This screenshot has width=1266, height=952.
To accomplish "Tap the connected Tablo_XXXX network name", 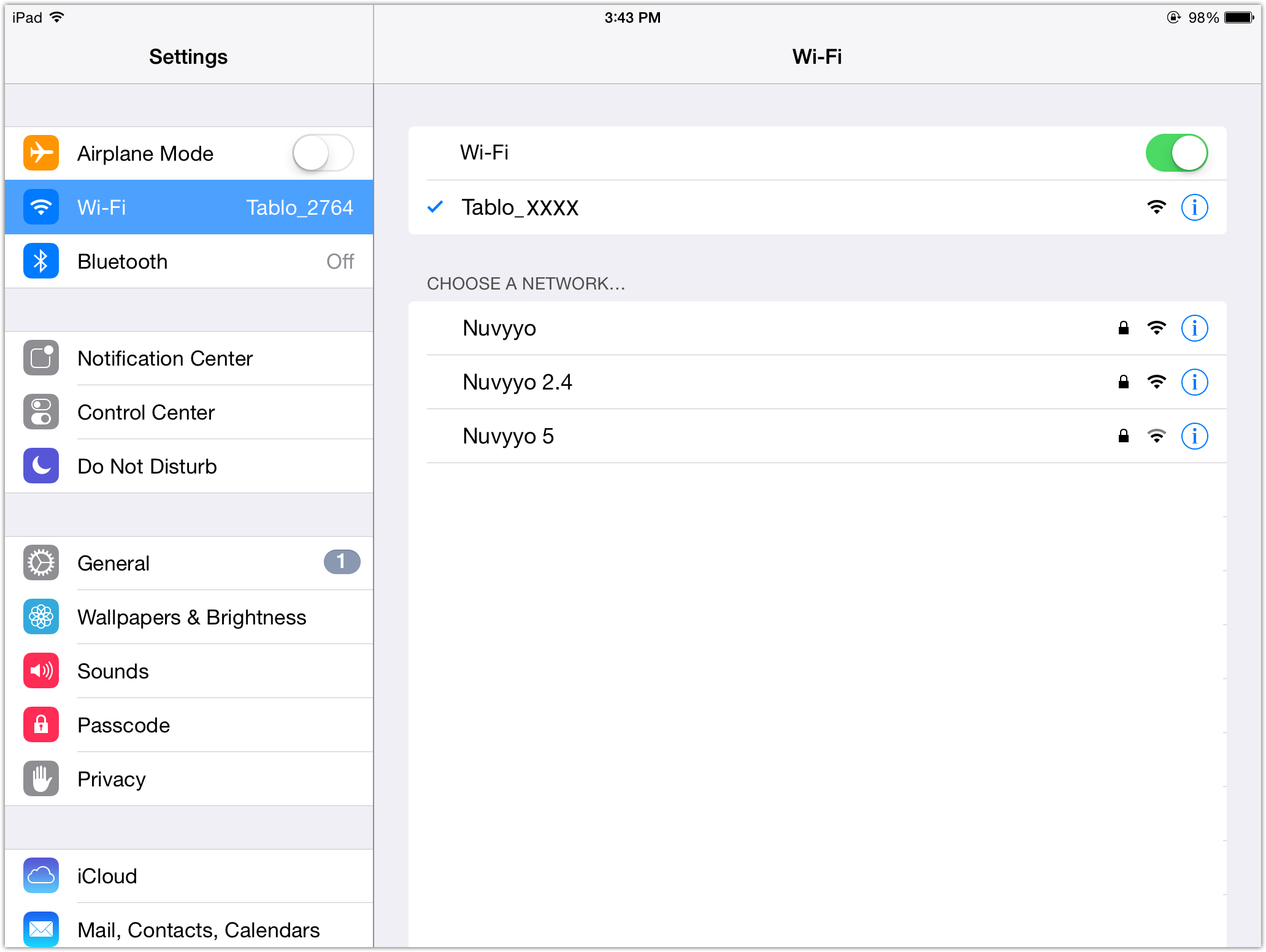I will tap(520, 207).
